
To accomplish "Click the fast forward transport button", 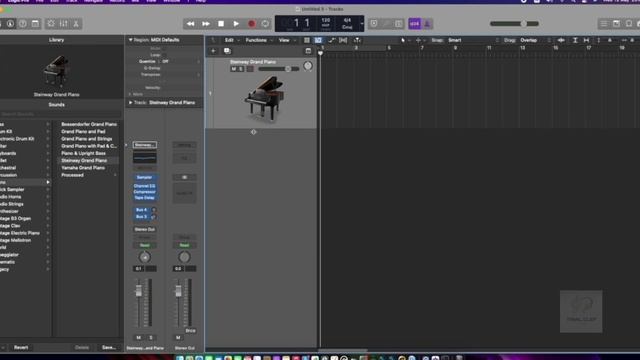I will click(x=206, y=24).
